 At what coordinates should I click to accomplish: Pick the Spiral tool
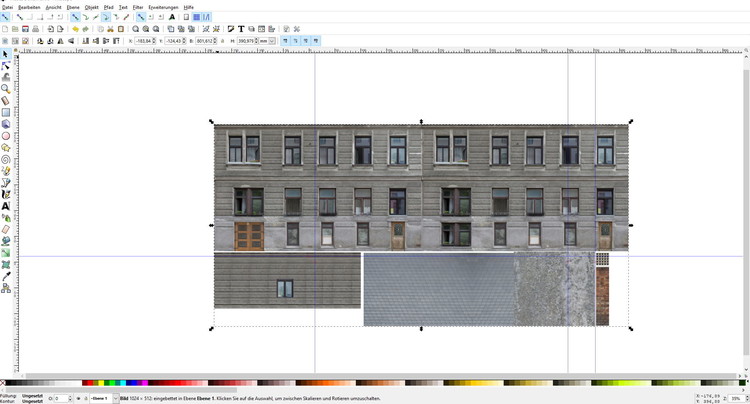pyautogui.click(x=6, y=159)
